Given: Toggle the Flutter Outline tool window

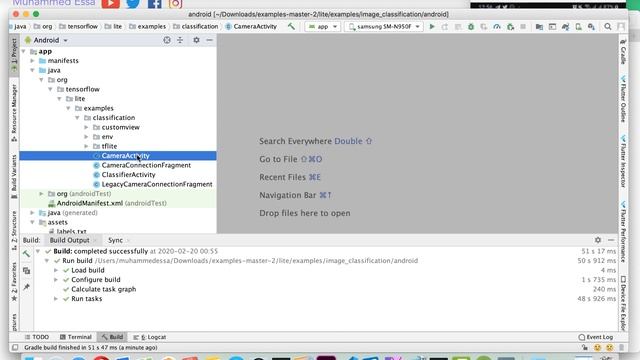Looking at the screenshot, I should tap(623, 99).
